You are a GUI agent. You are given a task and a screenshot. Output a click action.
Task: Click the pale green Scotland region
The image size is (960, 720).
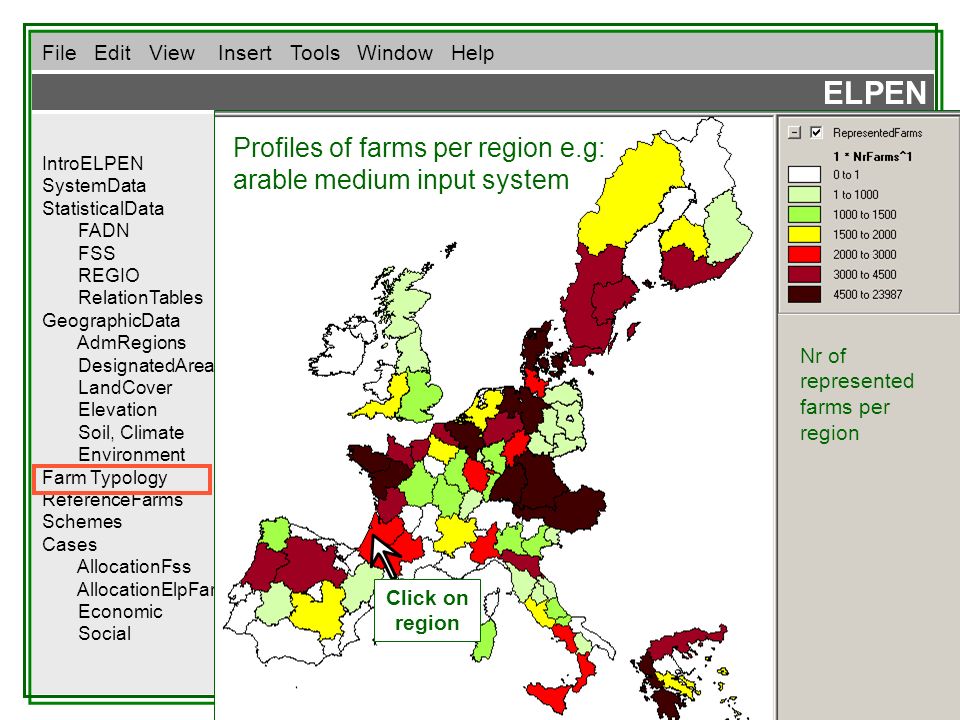[409, 300]
